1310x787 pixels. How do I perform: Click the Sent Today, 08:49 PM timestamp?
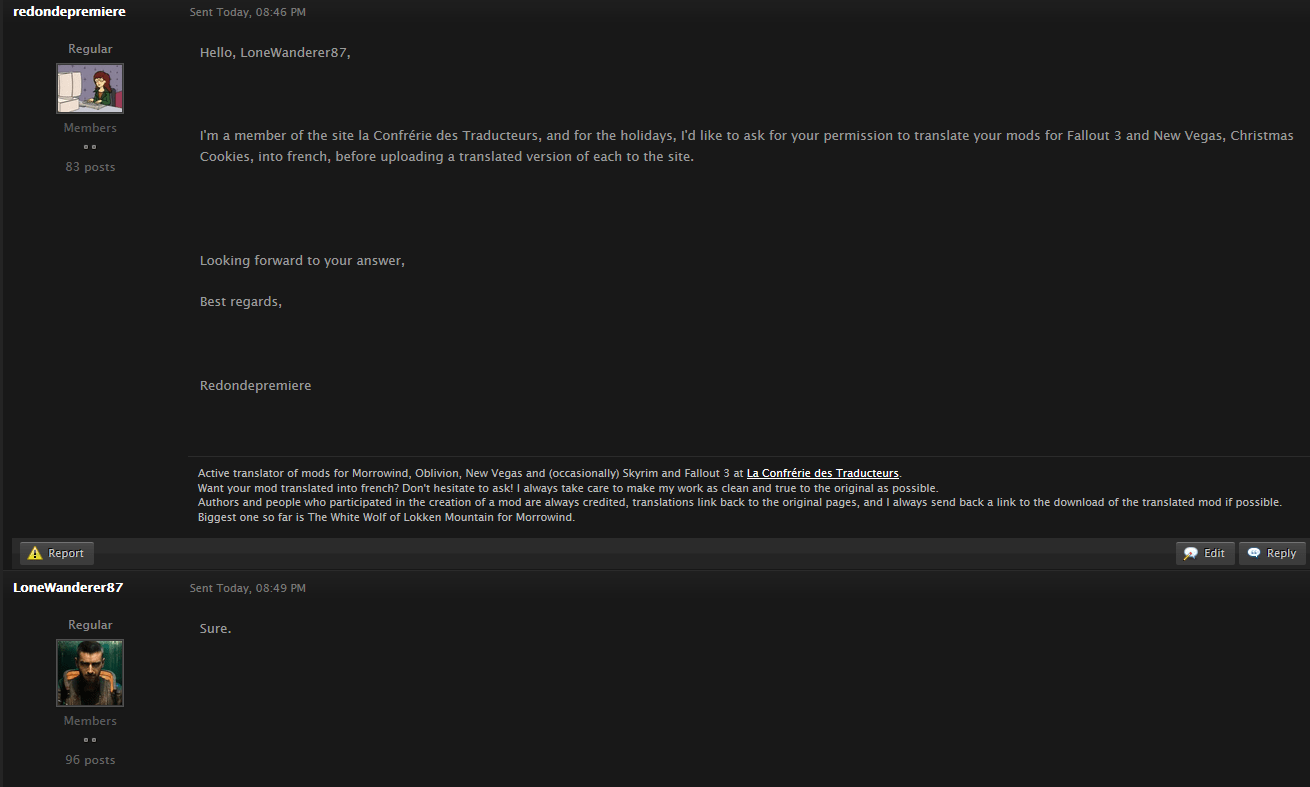248,588
